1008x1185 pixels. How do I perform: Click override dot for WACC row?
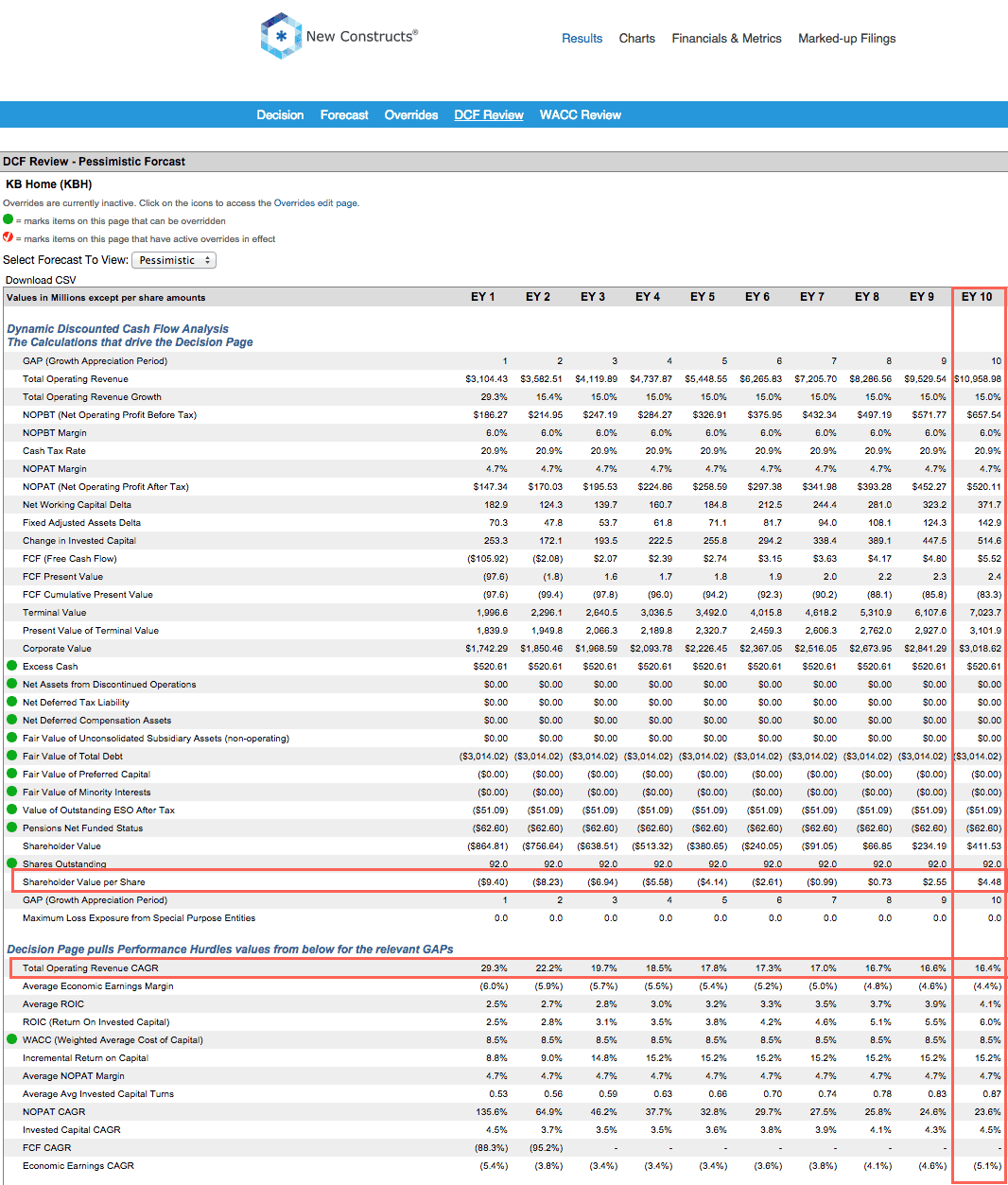pos(11,1039)
